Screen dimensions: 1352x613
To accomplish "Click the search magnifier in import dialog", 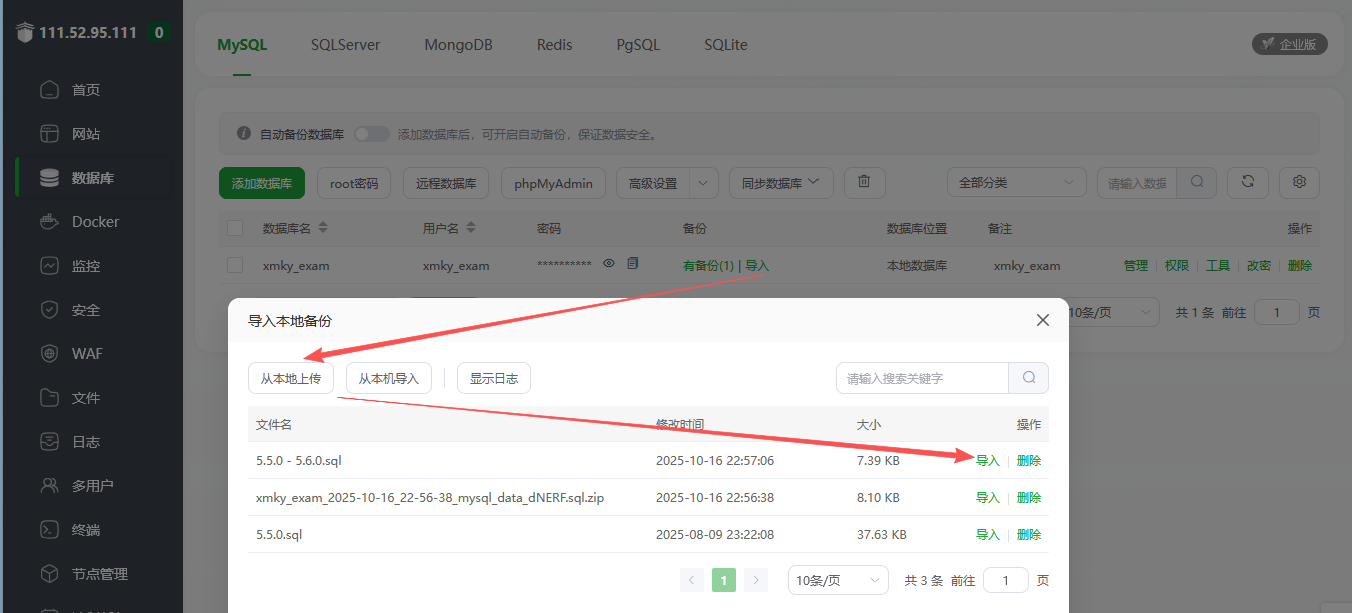I will [1028, 378].
